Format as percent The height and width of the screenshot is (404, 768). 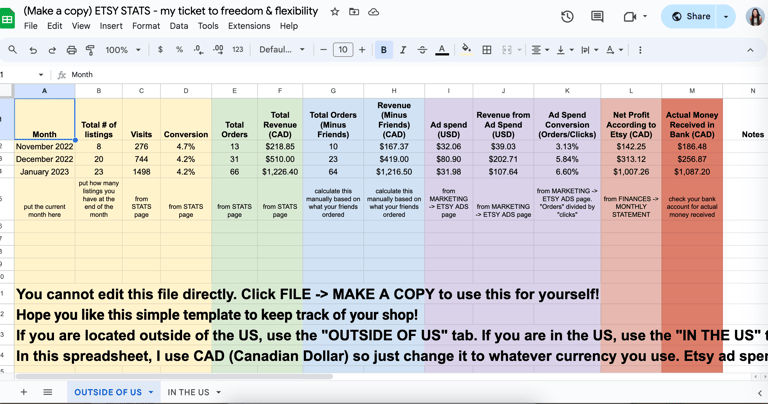(x=179, y=50)
